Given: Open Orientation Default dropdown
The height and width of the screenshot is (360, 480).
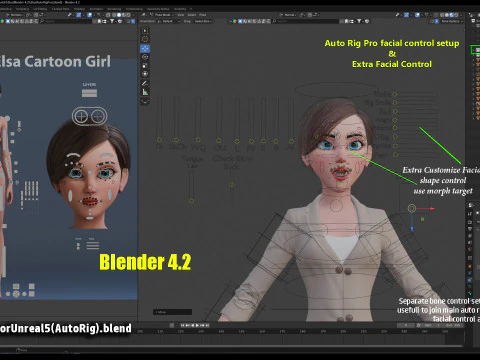Looking at the screenshot, I should (168, 21).
